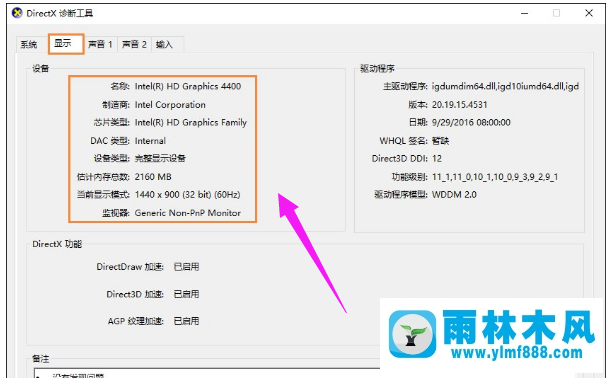Close the DirectX diagnostic window
Viewport: 608px width, 378px height.
tap(589, 13)
